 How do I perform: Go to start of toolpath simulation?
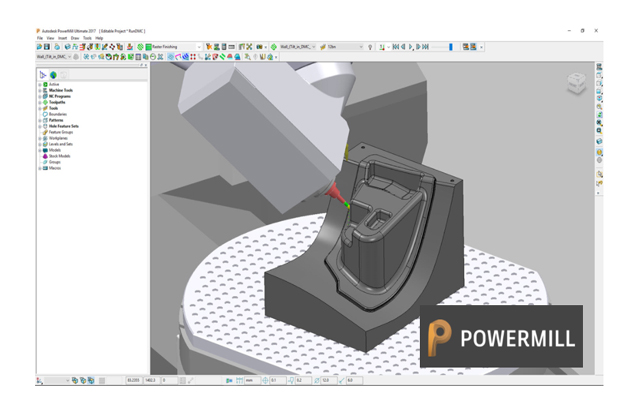pos(396,47)
